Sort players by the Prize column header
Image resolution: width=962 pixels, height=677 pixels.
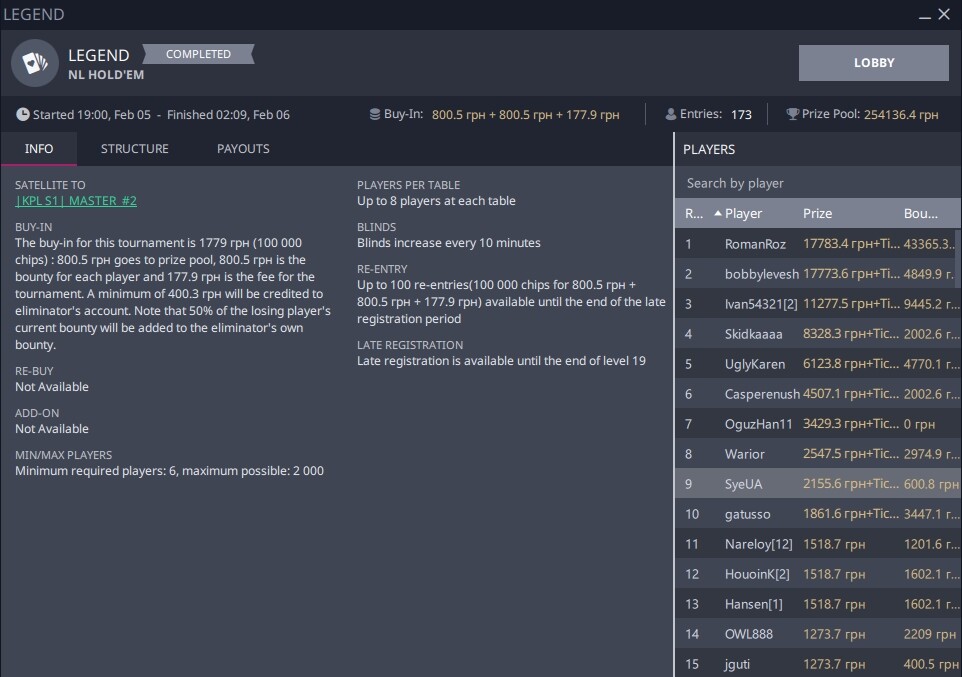[817, 214]
